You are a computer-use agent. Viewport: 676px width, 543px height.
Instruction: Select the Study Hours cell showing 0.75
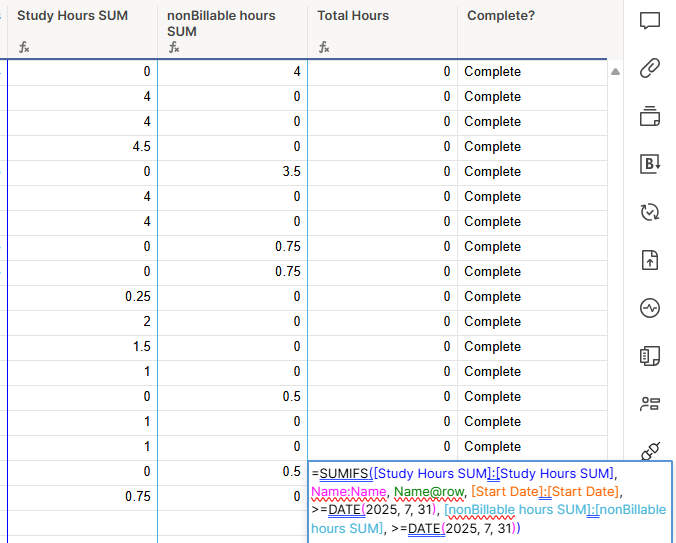[x=82, y=496]
